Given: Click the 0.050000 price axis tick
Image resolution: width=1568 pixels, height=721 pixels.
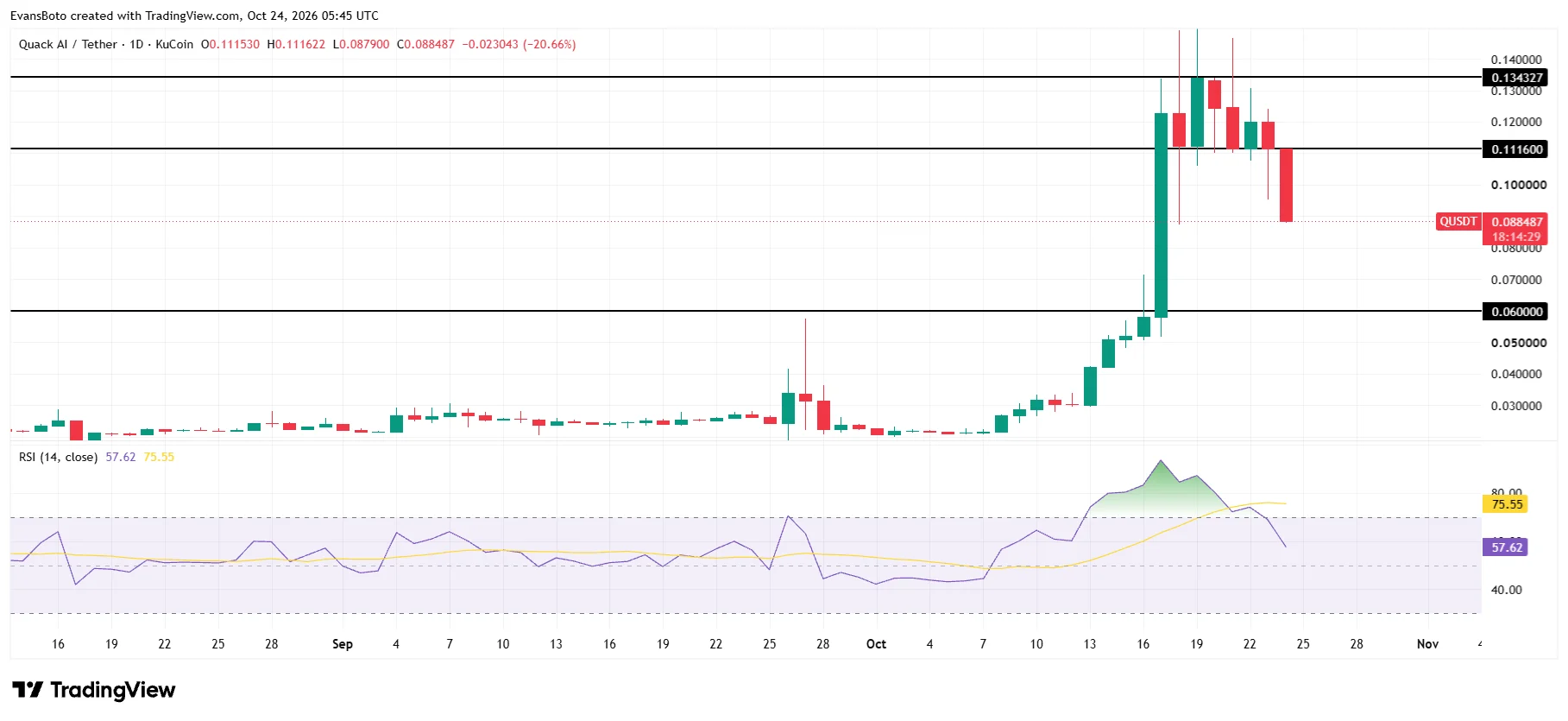Looking at the screenshot, I should (x=1518, y=343).
